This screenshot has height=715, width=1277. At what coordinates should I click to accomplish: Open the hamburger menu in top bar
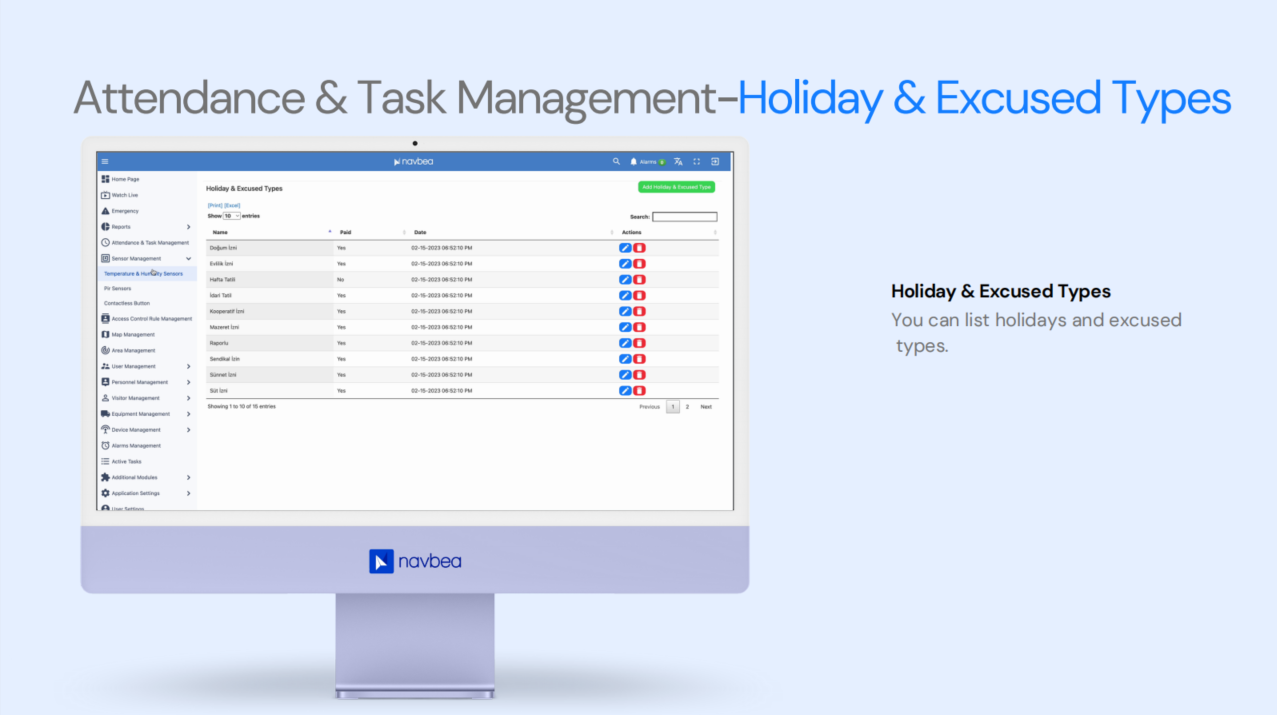point(105,161)
